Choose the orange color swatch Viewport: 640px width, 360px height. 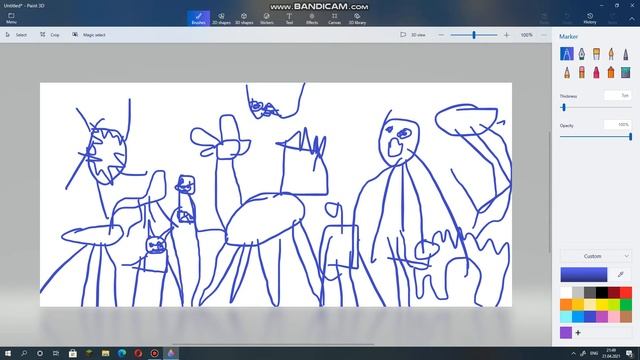pyautogui.click(x=566, y=304)
